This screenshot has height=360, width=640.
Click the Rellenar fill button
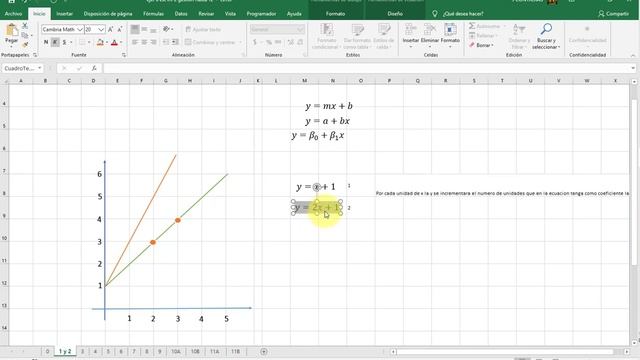(482, 36)
